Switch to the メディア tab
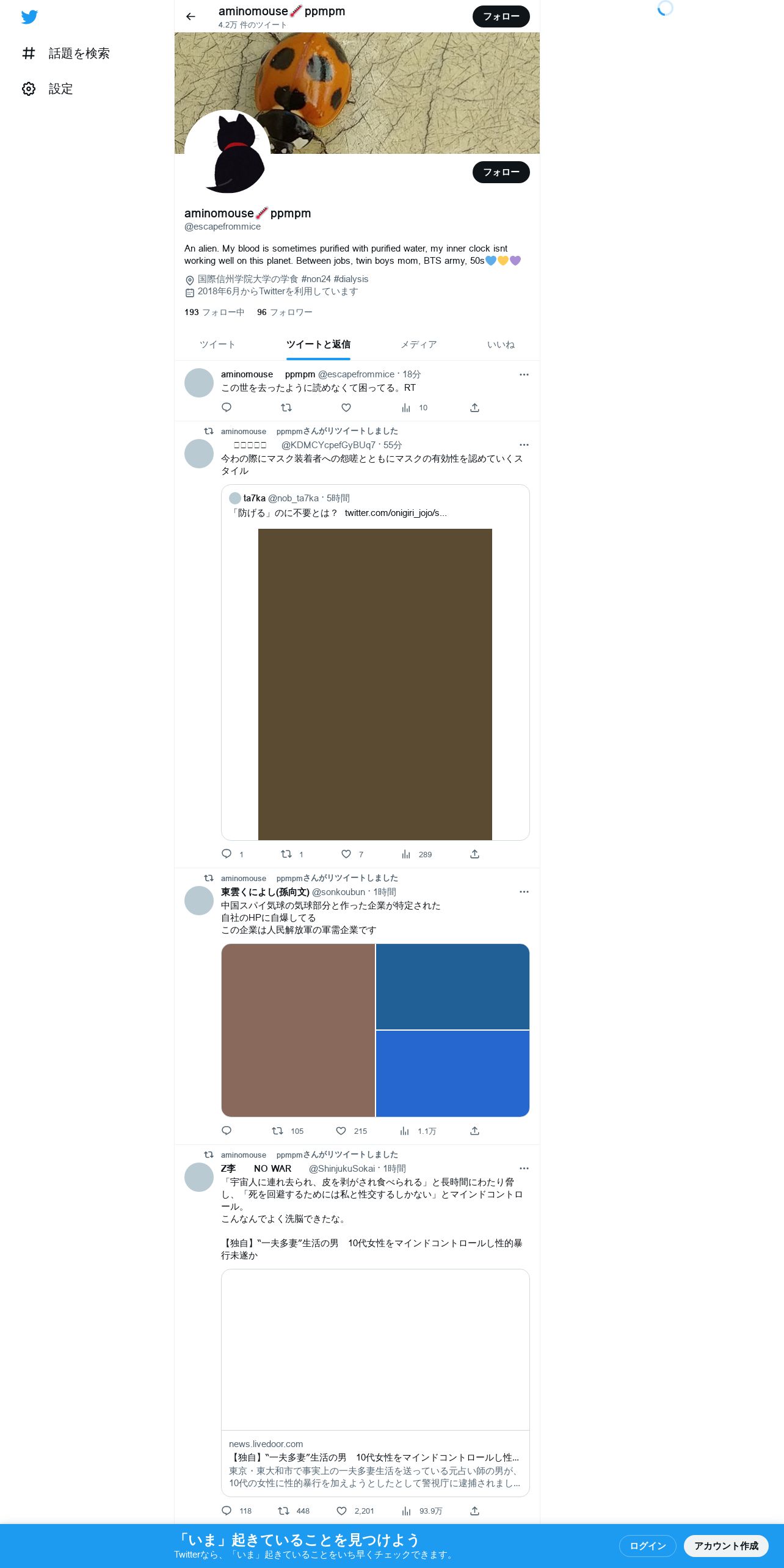The image size is (784, 1568). pos(419,344)
